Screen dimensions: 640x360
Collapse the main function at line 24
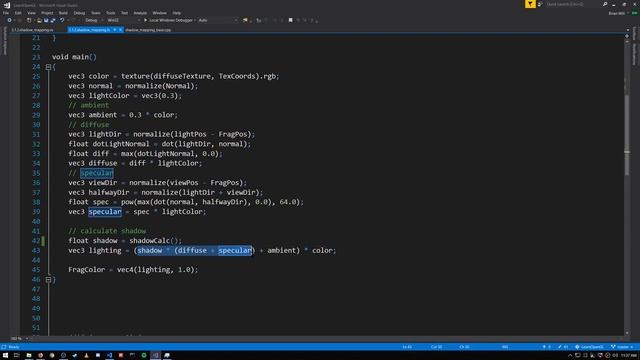click(x=48, y=67)
